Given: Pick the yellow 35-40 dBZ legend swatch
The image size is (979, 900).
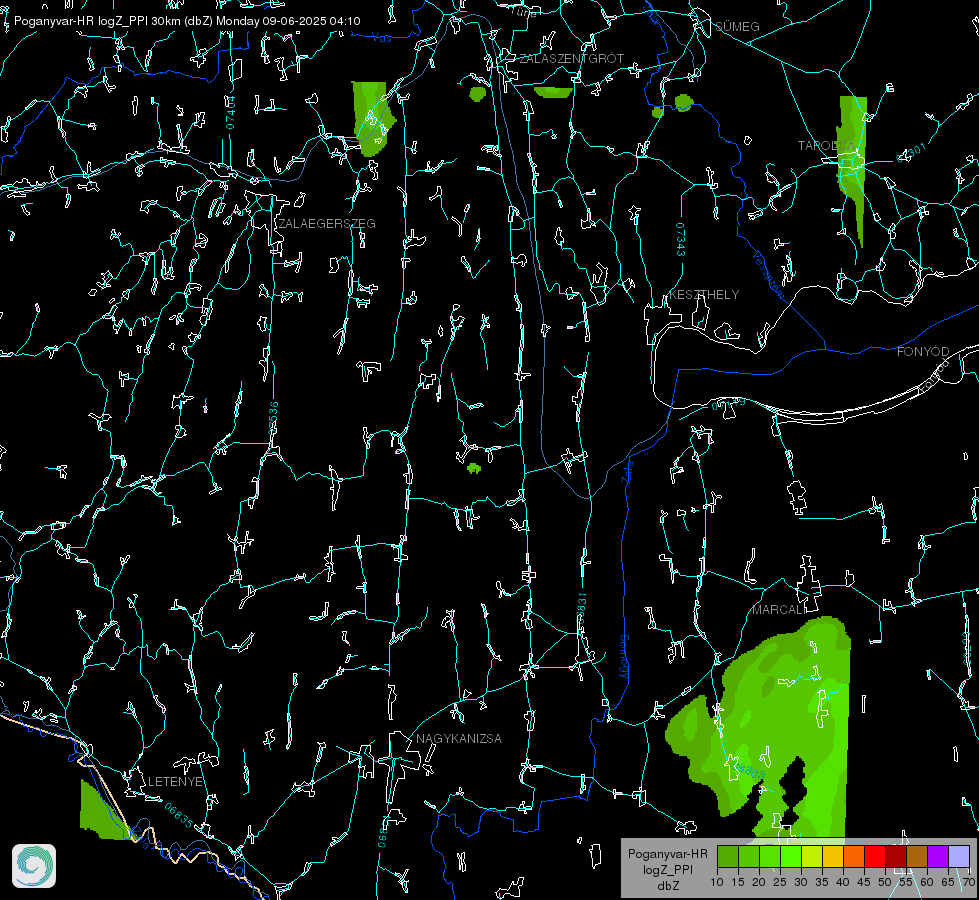Looking at the screenshot, I should pos(833,856).
